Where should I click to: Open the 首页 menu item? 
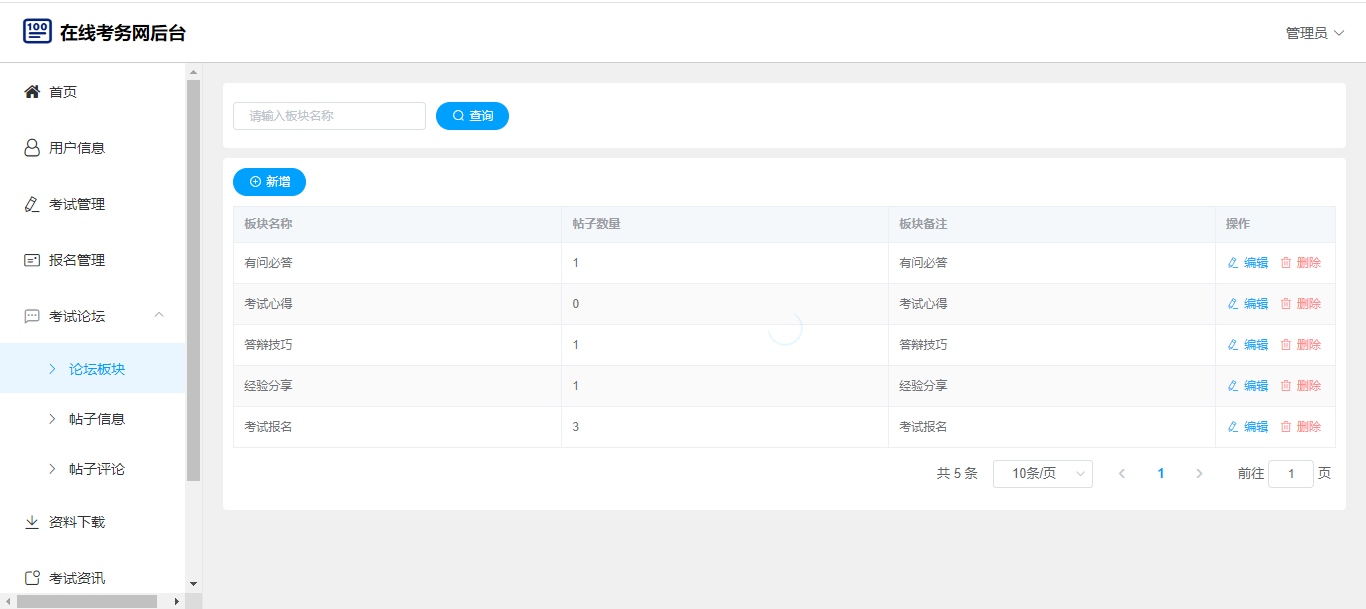[x=93, y=92]
